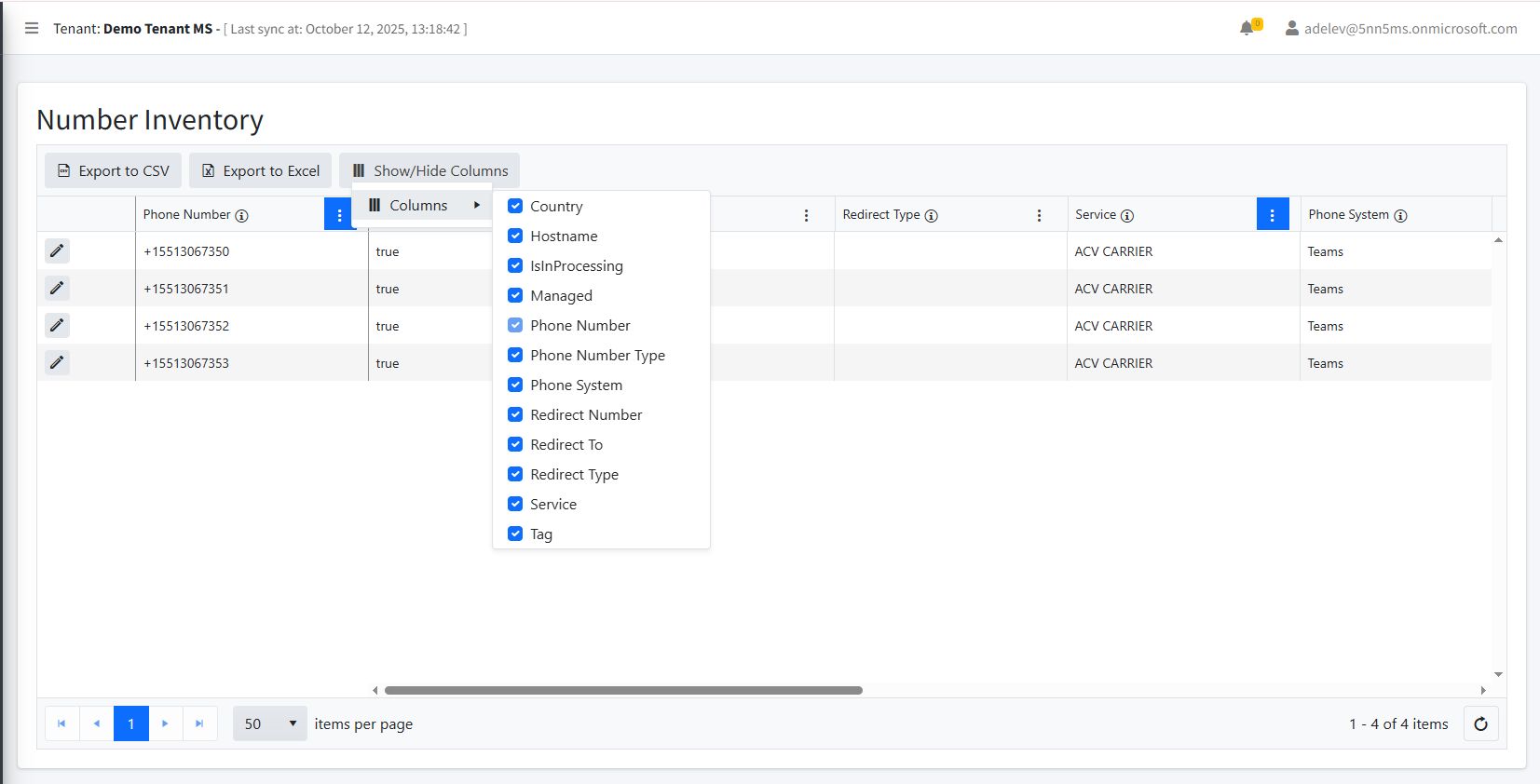
Task: Uncheck the Country column checkbox
Action: (x=515, y=206)
